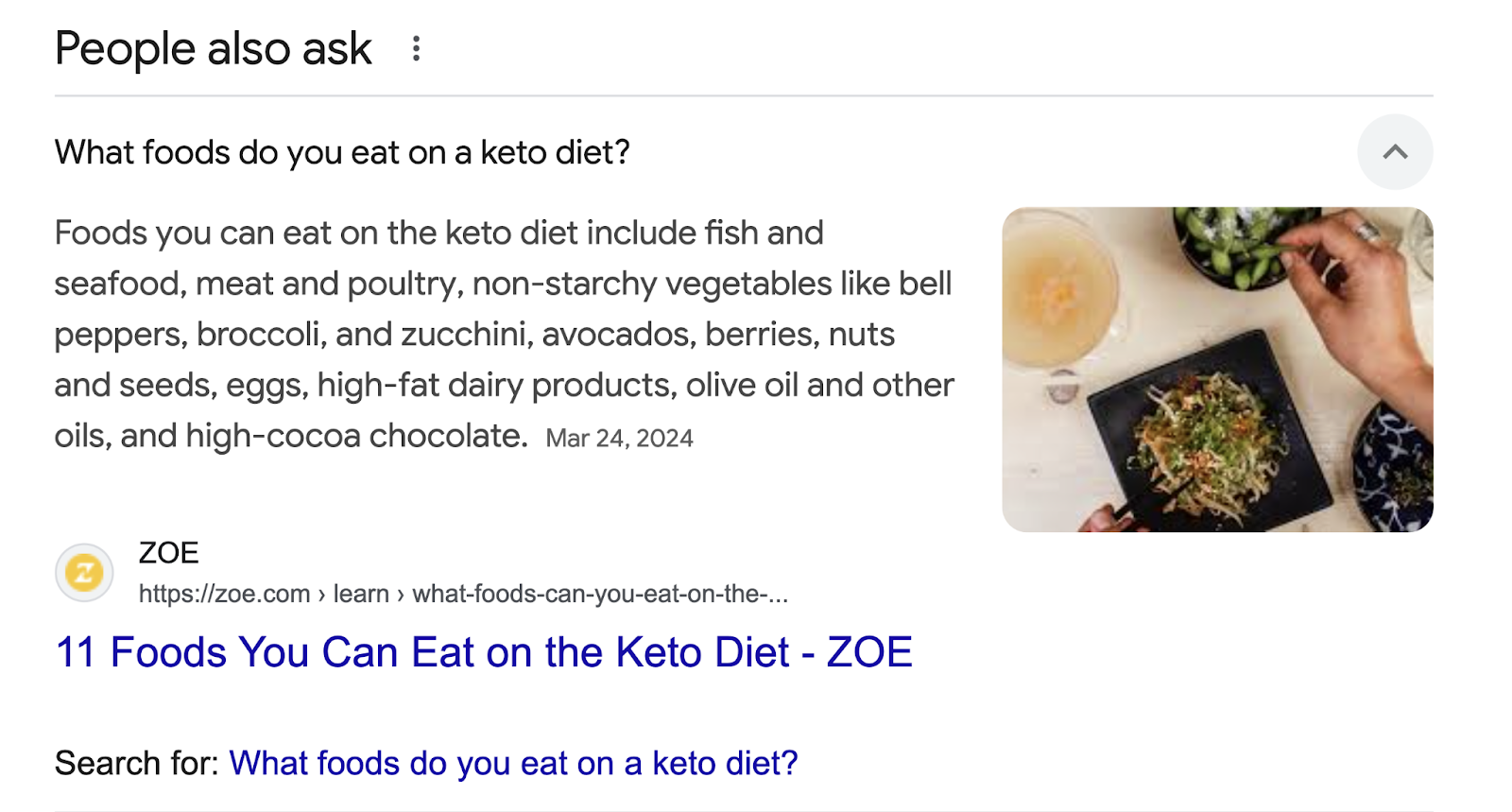The height and width of the screenshot is (812, 1512).
Task: Click the circular ZOE favicon
Action: [85, 572]
